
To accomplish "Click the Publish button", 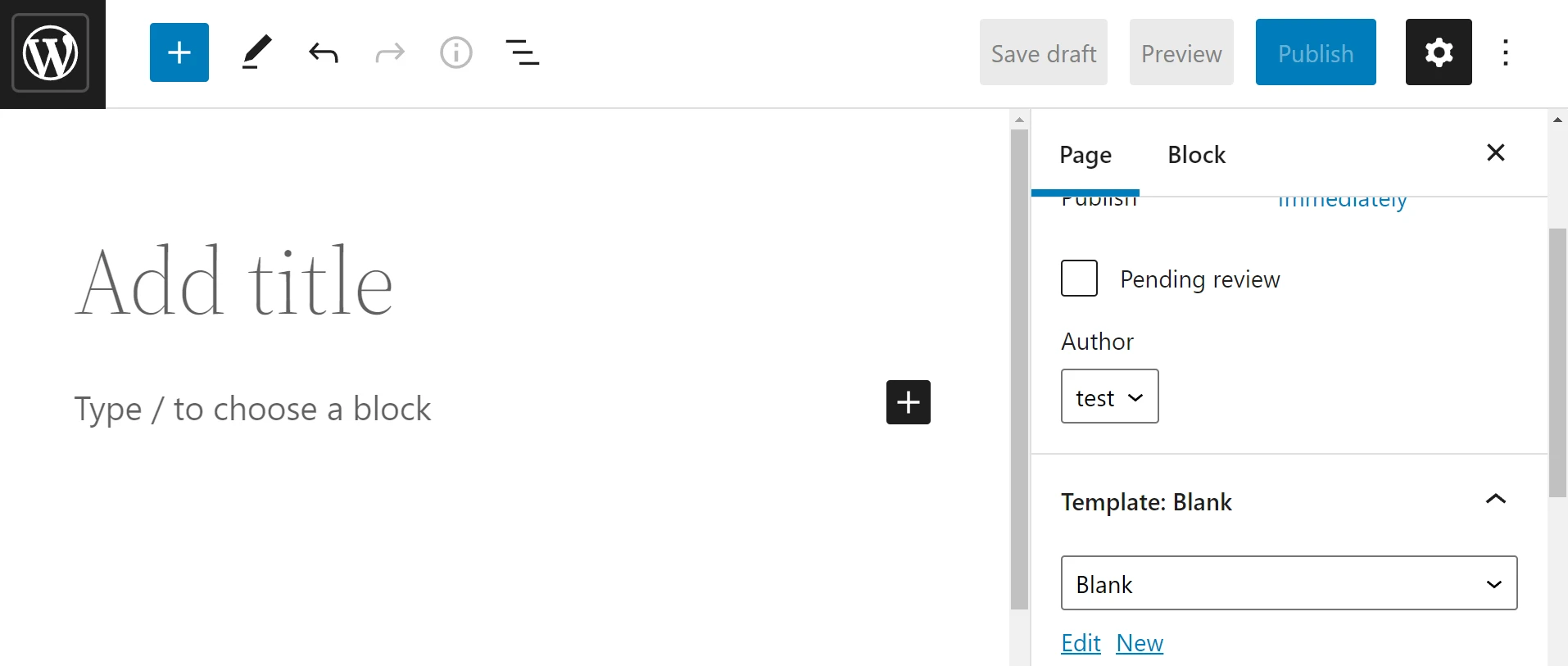I will pyautogui.click(x=1315, y=53).
